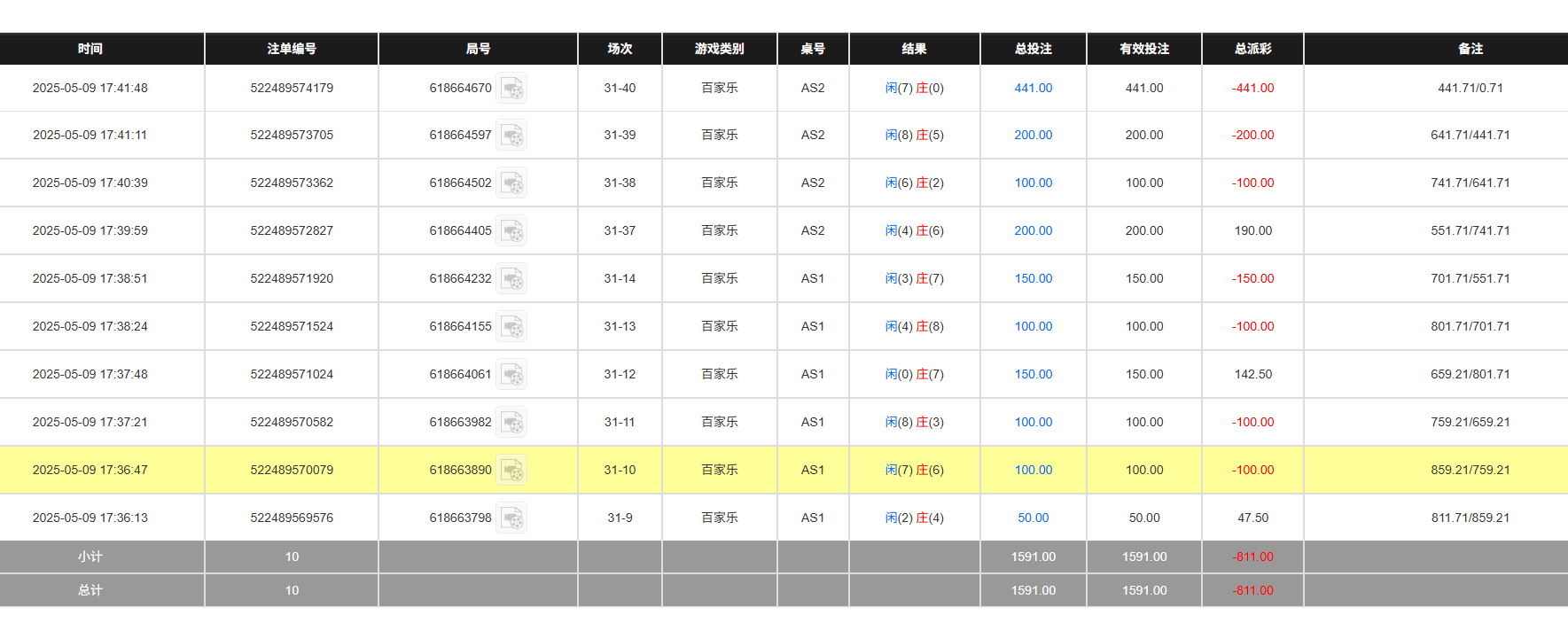Screen dimensions: 1568x623
Task: Open video playback for game number 618664405
Action: tap(512, 230)
